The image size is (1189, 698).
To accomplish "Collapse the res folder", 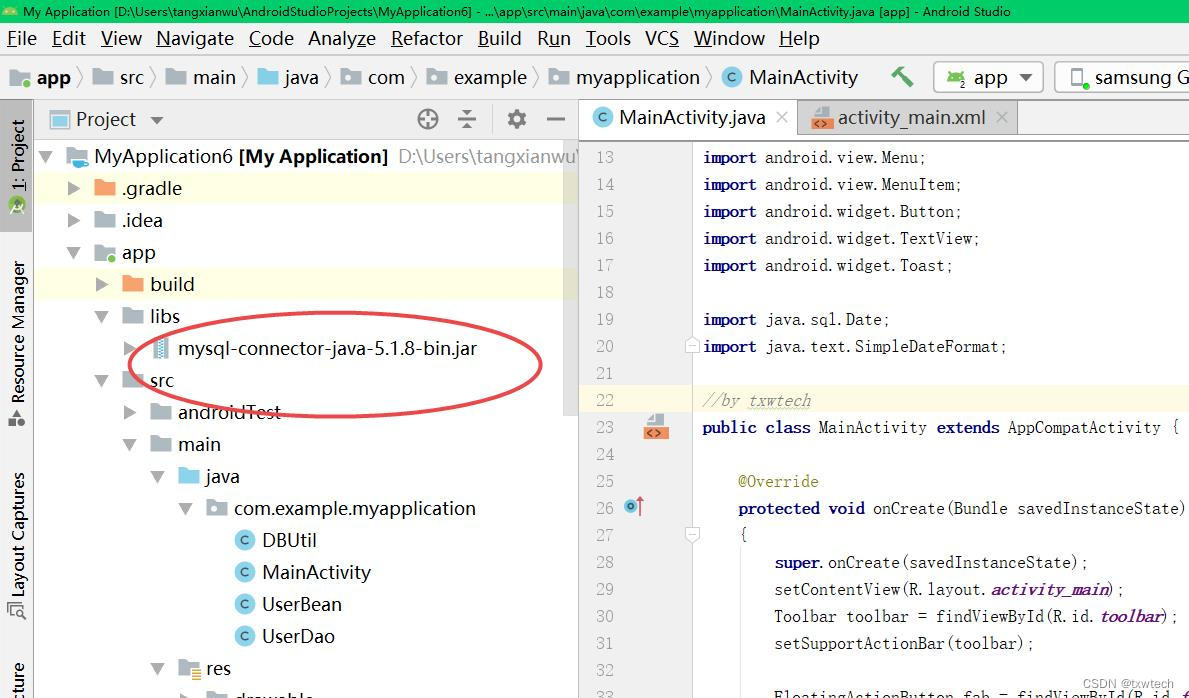I will click(x=158, y=668).
